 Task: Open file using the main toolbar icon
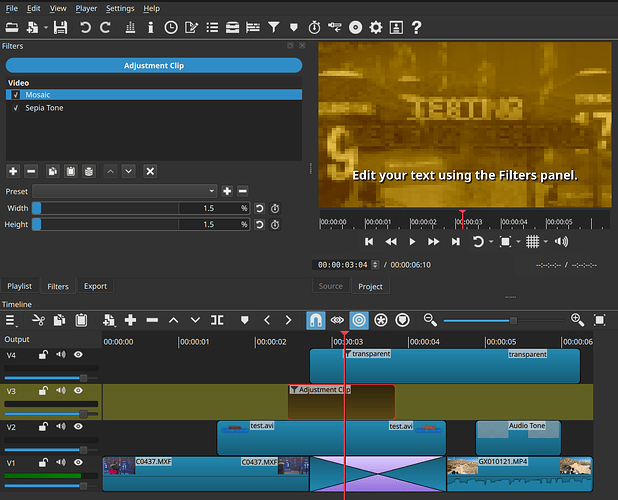pyautogui.click(x=12, y=27)
